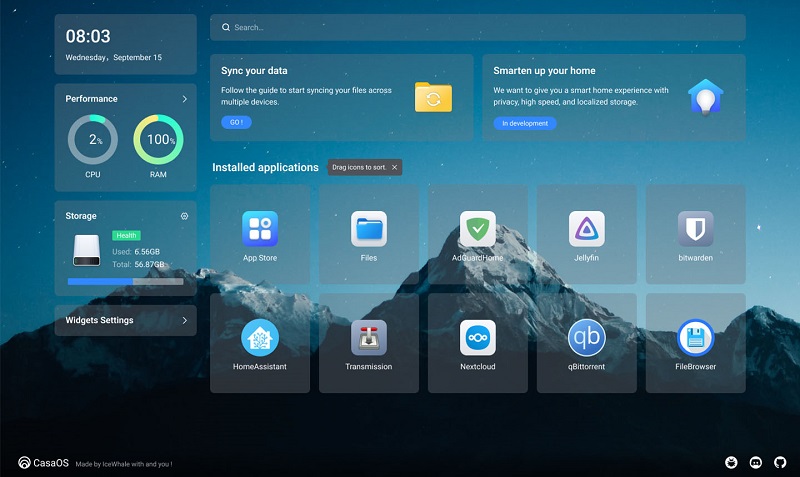
Task: Click the In development button
Action: tap(524, 123)
